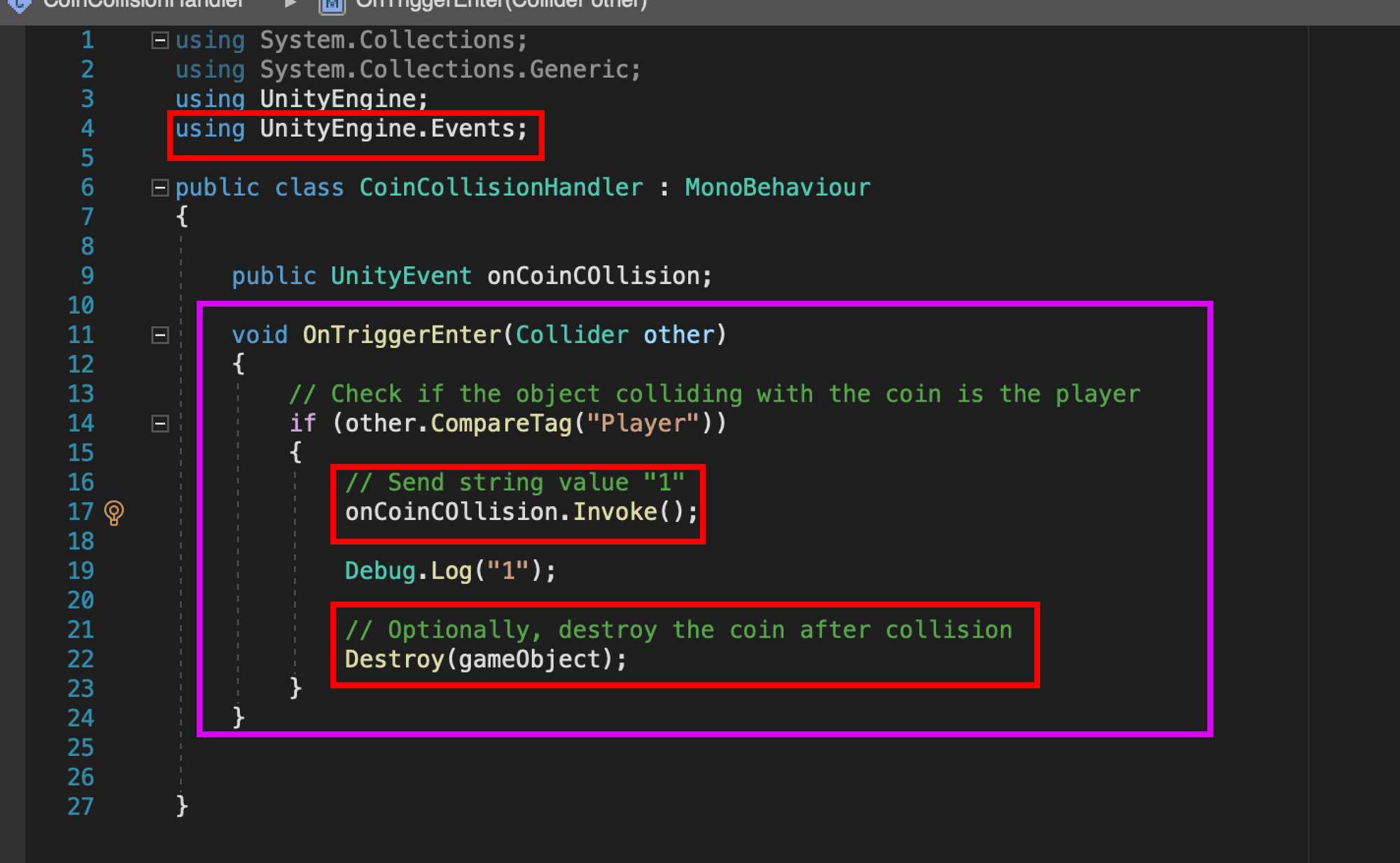1400x863 pixels.
Task: Click line number 22 in the gutter
Action: coord(80,659)
